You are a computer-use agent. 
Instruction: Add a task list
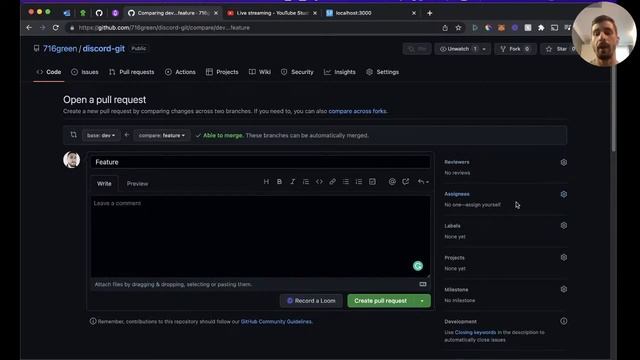pos(372,182)
